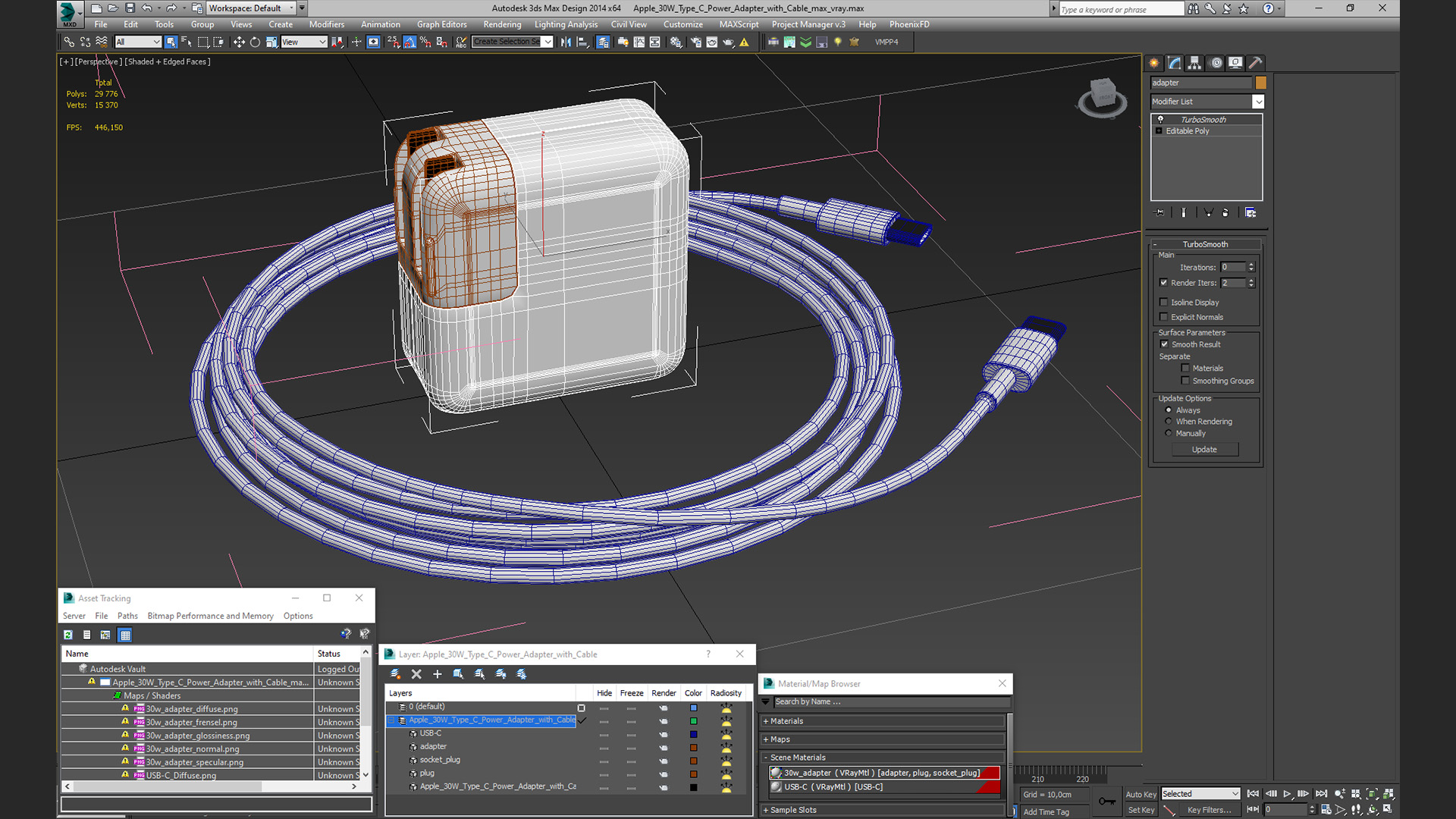Screen dimensions: 1456x819
Task: Choose Rectangular Selection Region tool
Action: click(202, 42)
